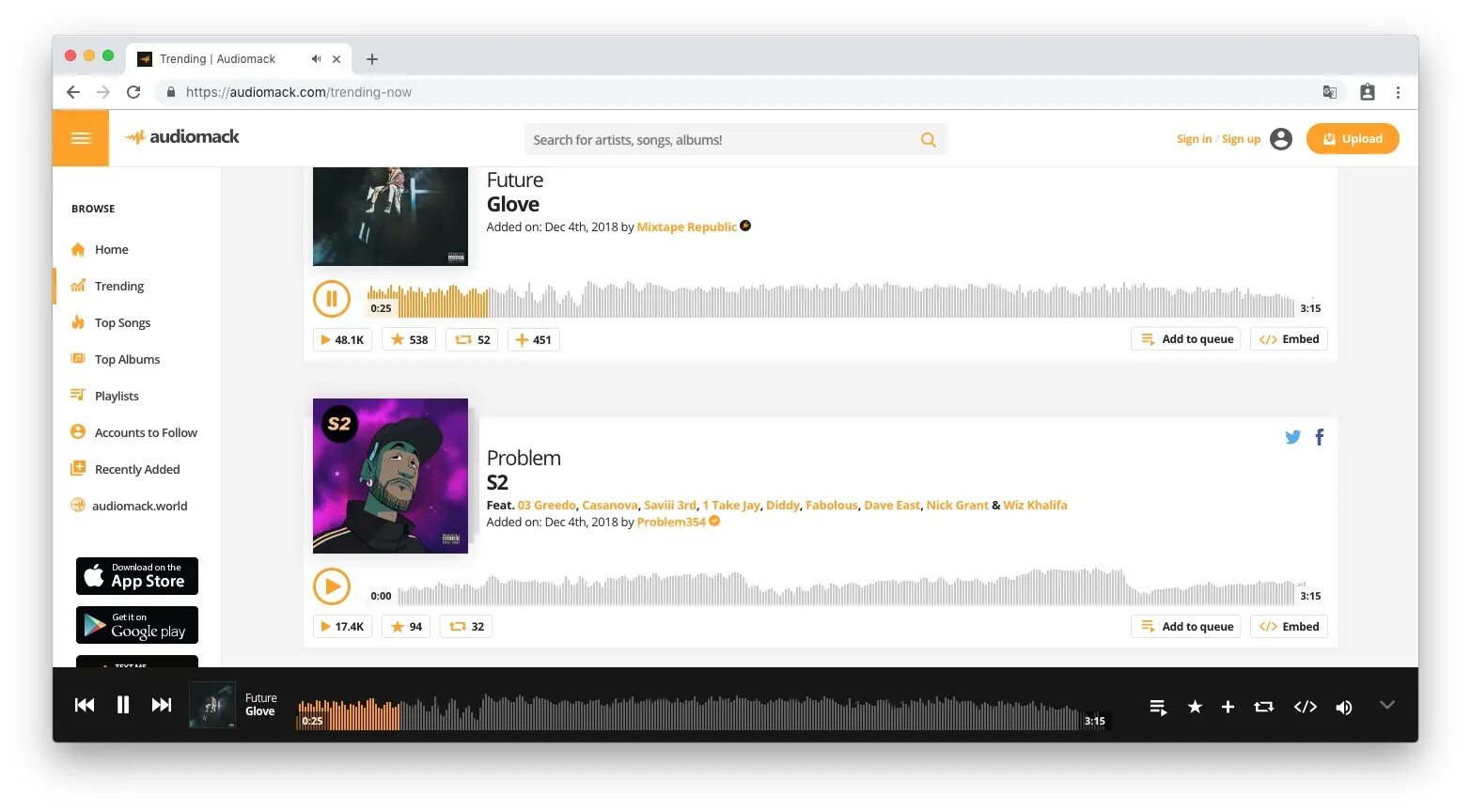1471x812 pixels.
Task: Skip to next track in player bar
Action: tap(162, 705)
